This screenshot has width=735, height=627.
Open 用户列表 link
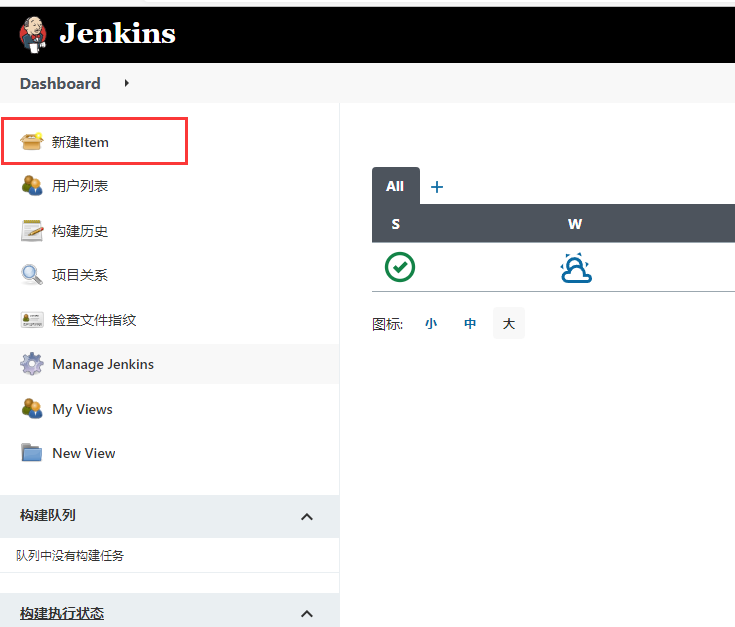(80, 186)
